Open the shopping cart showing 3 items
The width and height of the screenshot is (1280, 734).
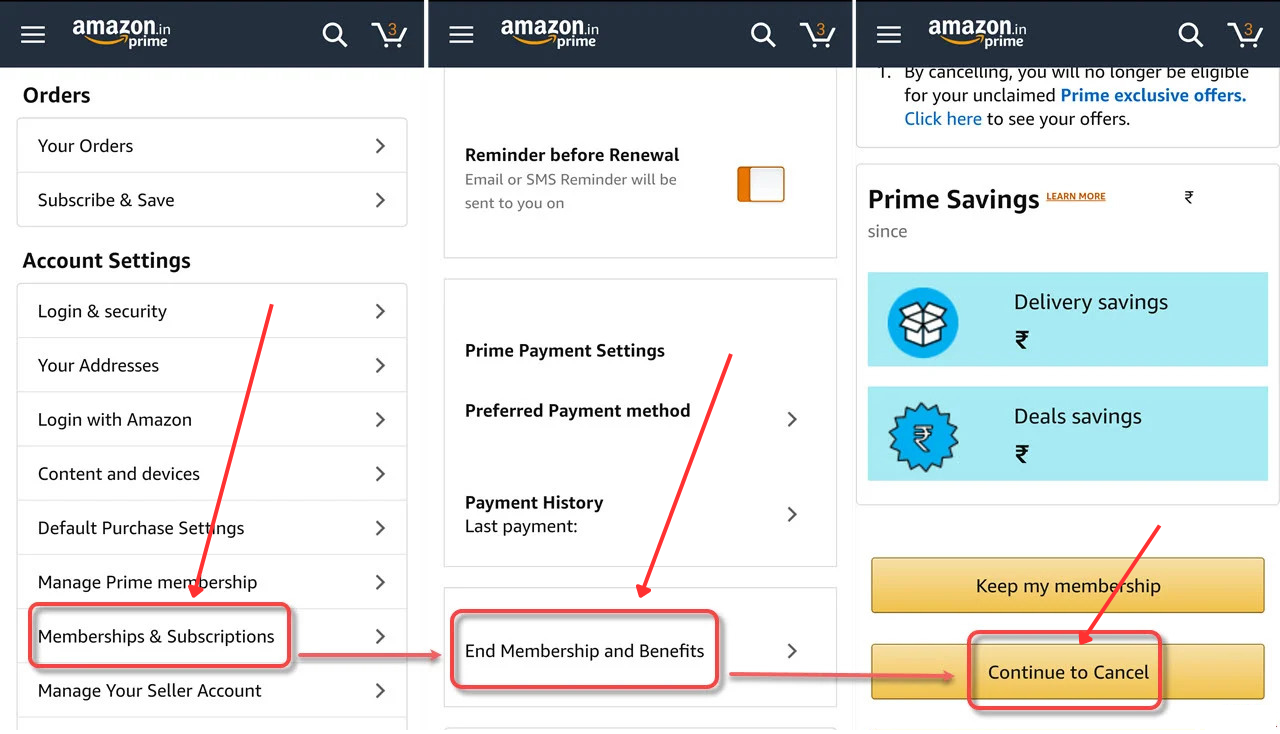point(389,34)
